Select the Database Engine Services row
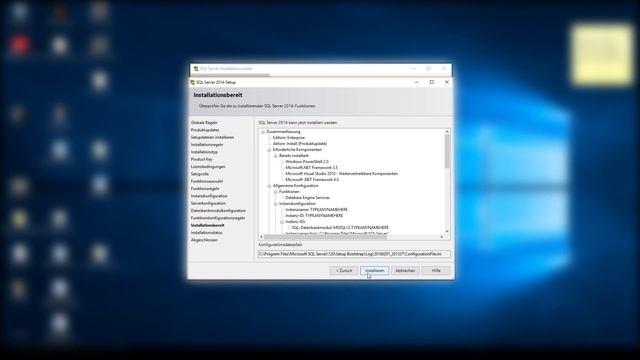 [307, 198]
